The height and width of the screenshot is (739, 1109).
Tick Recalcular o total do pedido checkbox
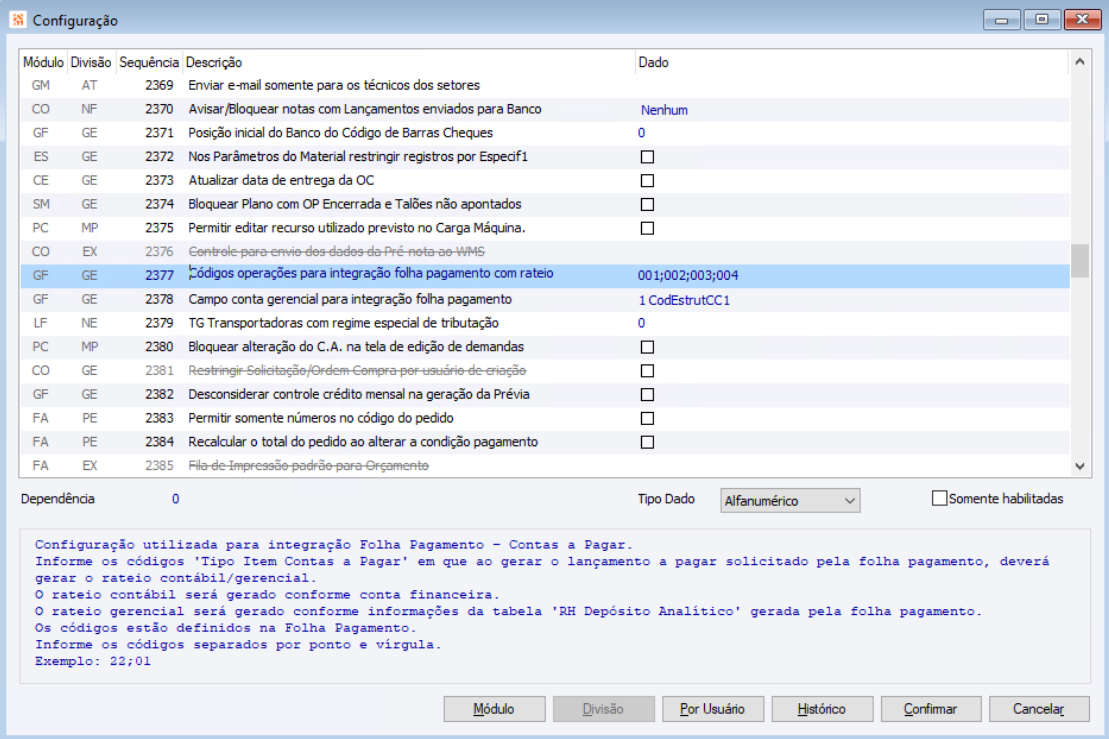pos(646,442)
